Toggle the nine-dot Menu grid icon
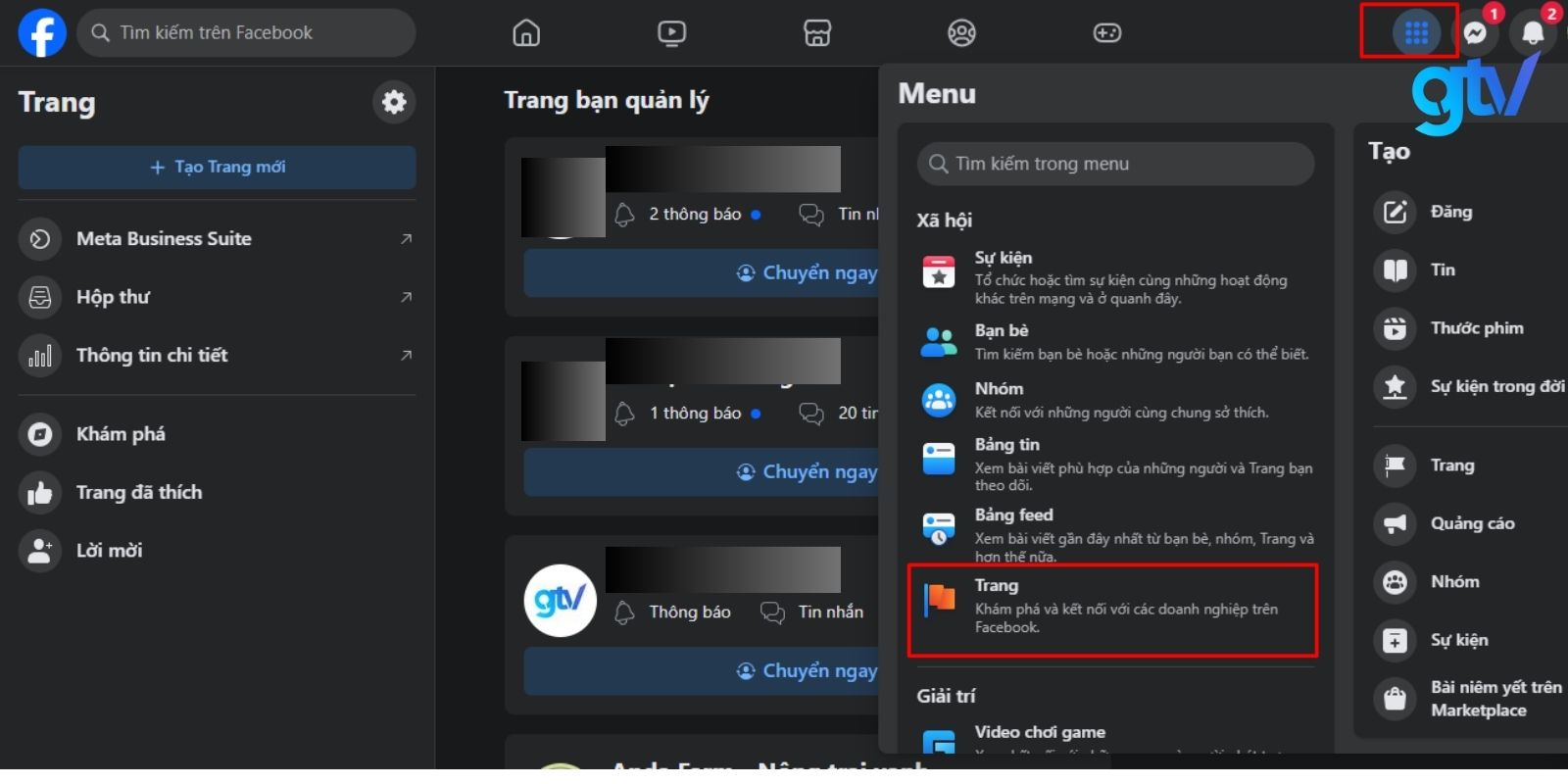The image size is (1568, 784). coord(1416,33)
